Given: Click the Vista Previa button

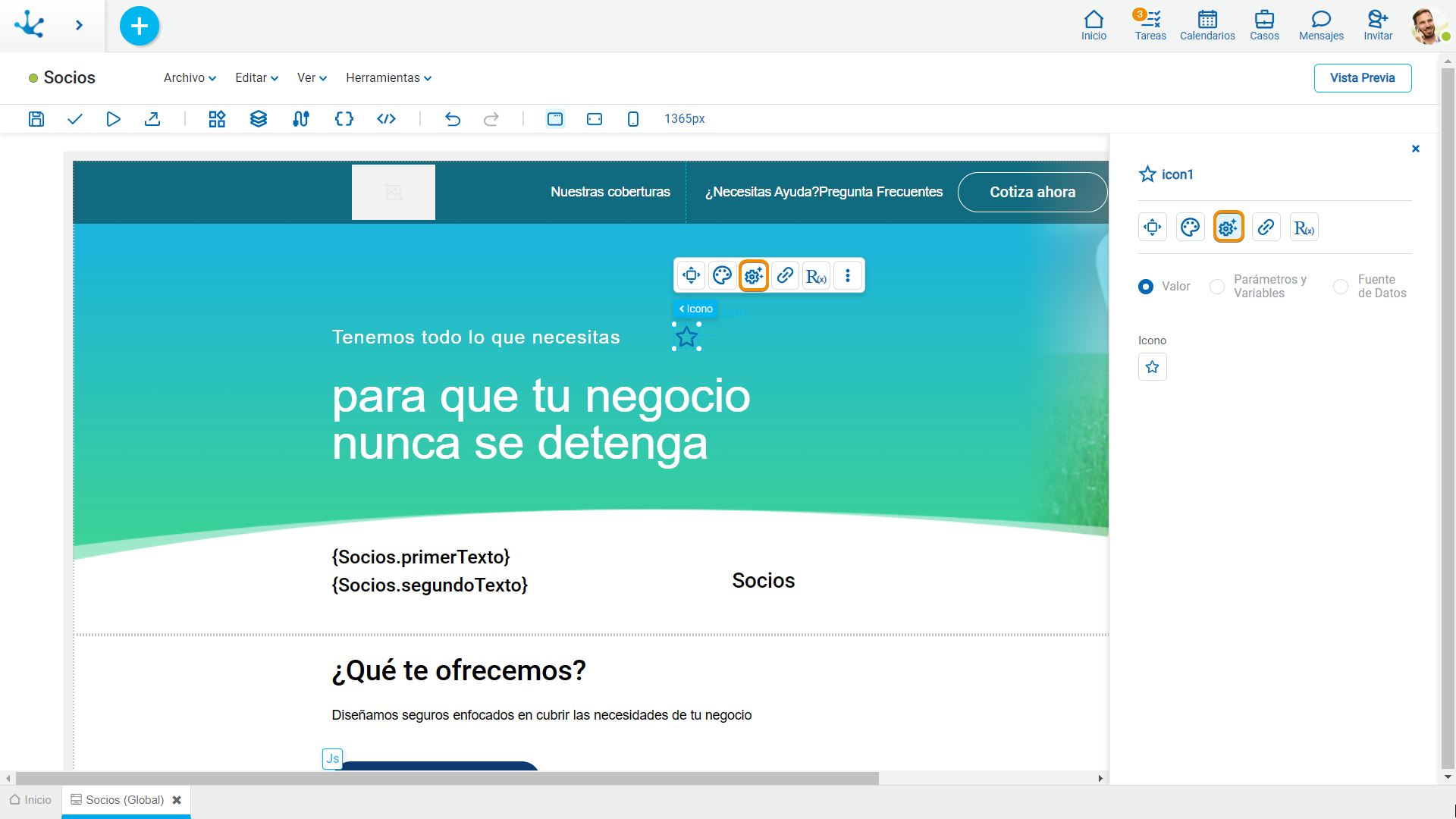Looking at the screenshot, I should (1363, 78).
